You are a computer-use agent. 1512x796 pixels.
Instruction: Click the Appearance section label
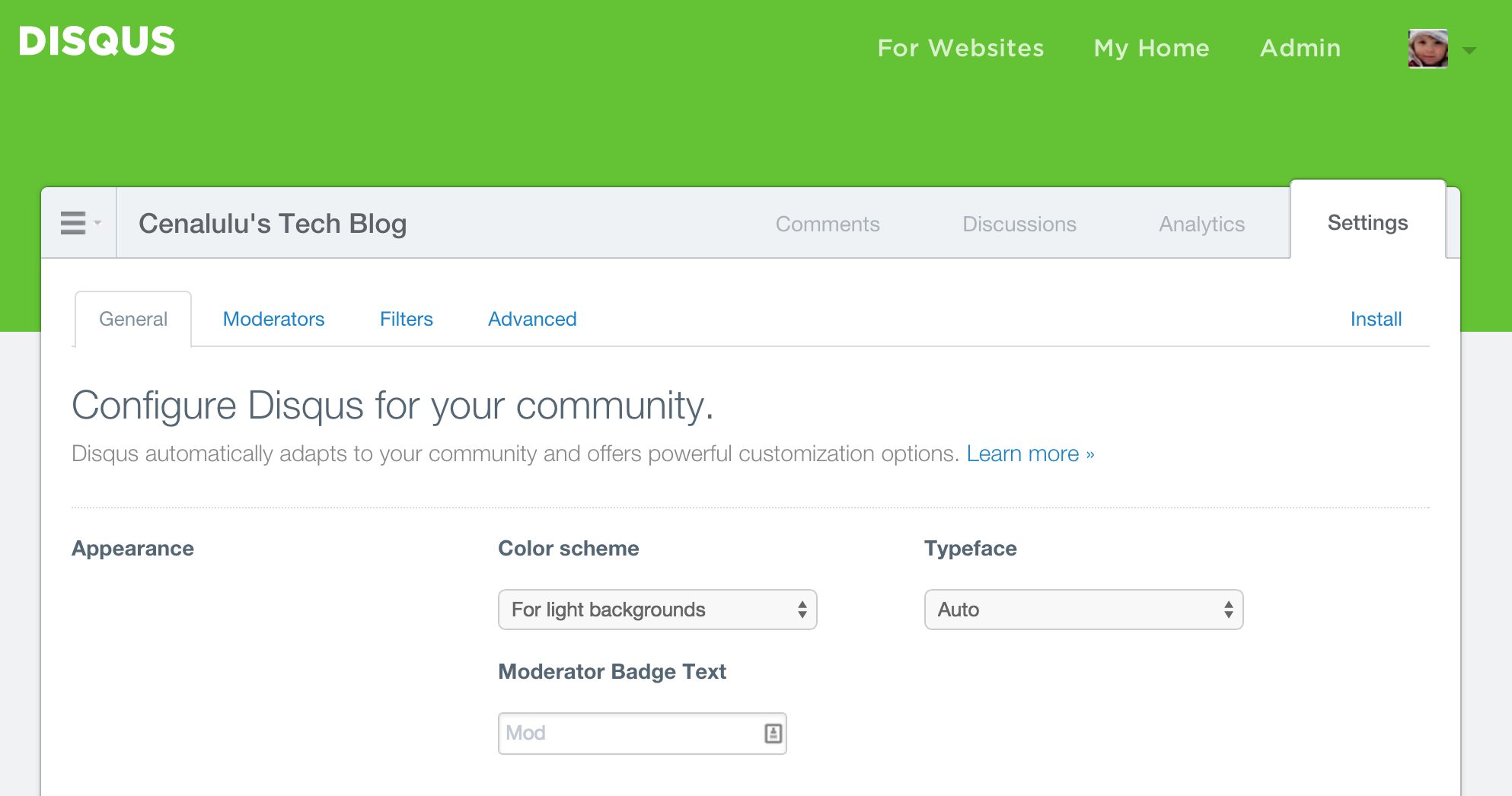pos(132,549)
